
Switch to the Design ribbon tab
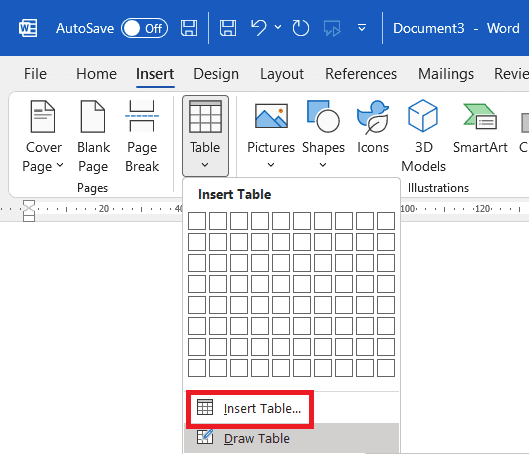pyautogui.click(x=216, y=74)
